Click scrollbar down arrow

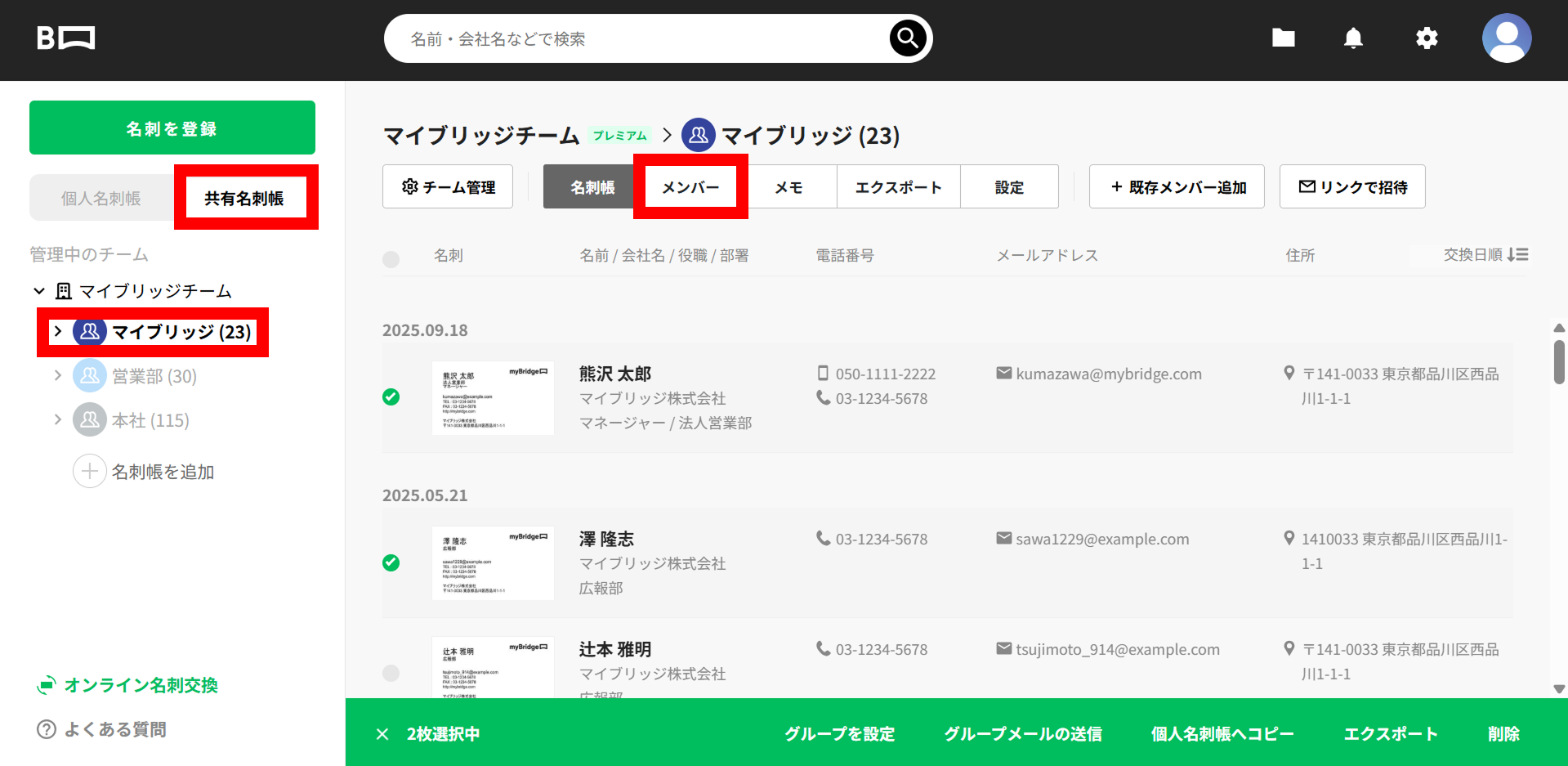(1559, 689)
